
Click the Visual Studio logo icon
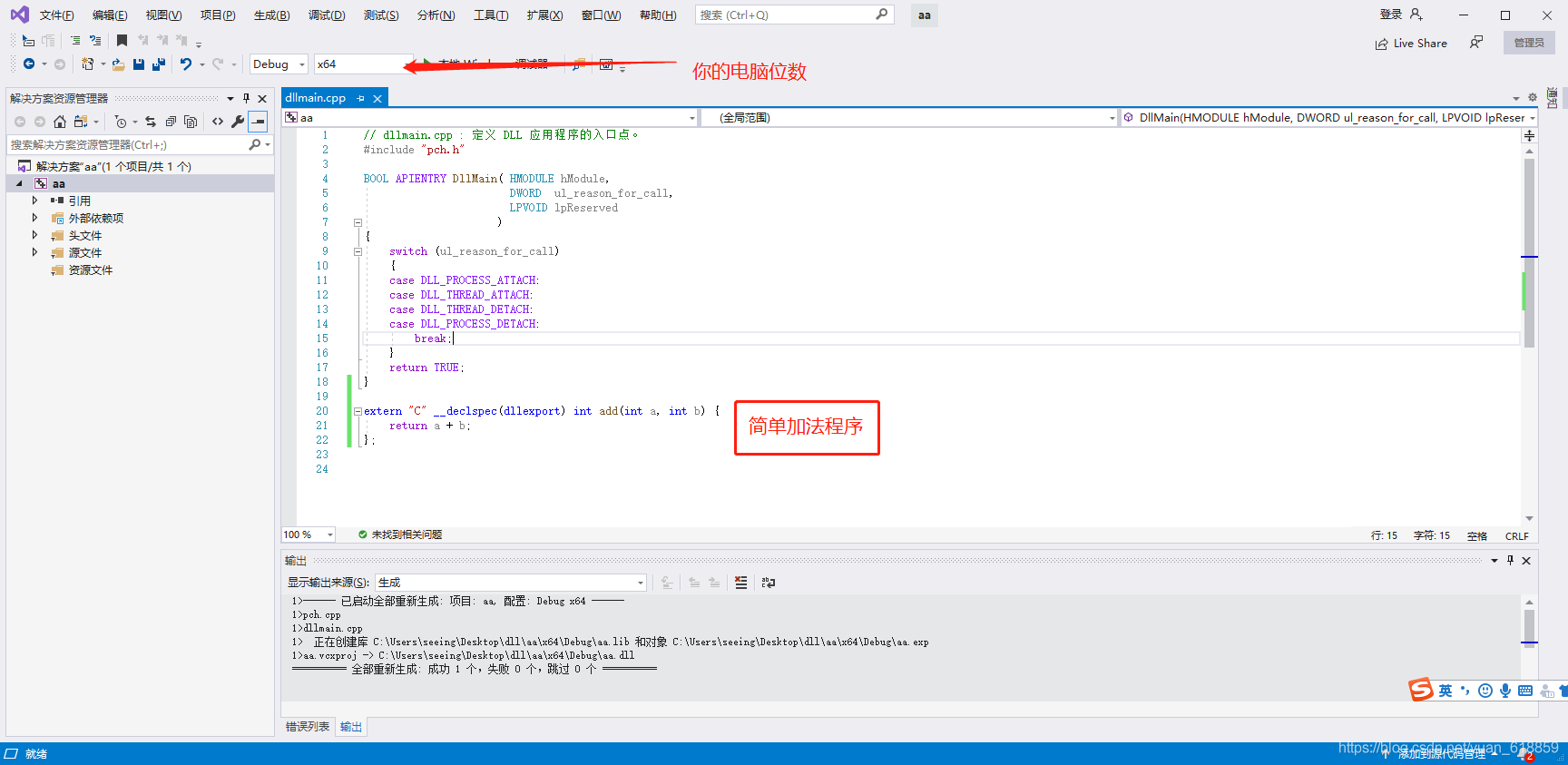19,15
